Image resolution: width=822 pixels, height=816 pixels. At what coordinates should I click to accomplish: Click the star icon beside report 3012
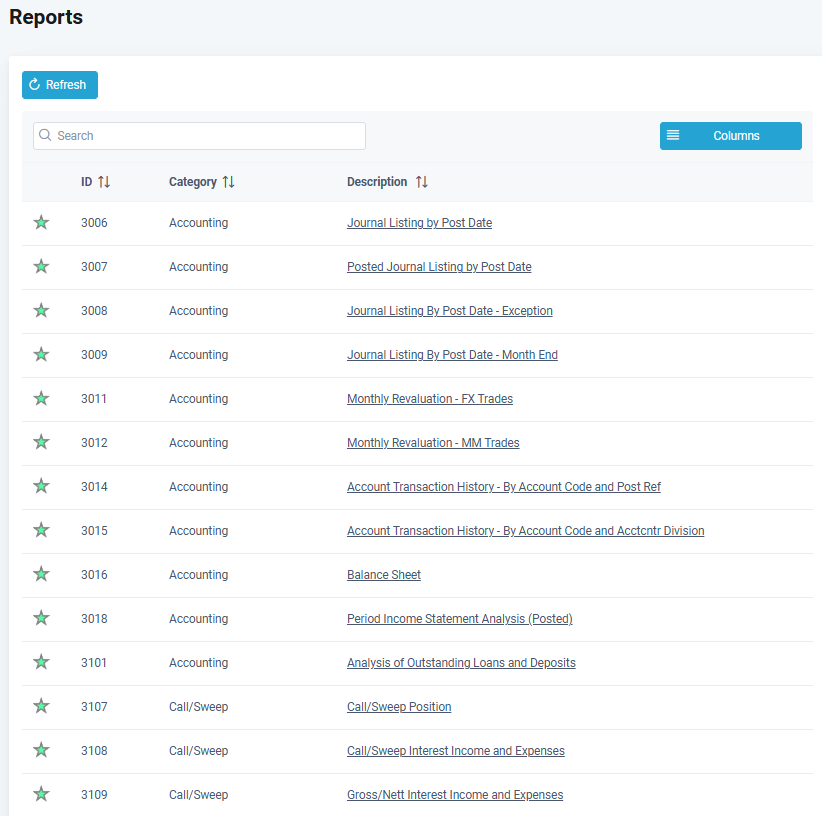(41, 443)
